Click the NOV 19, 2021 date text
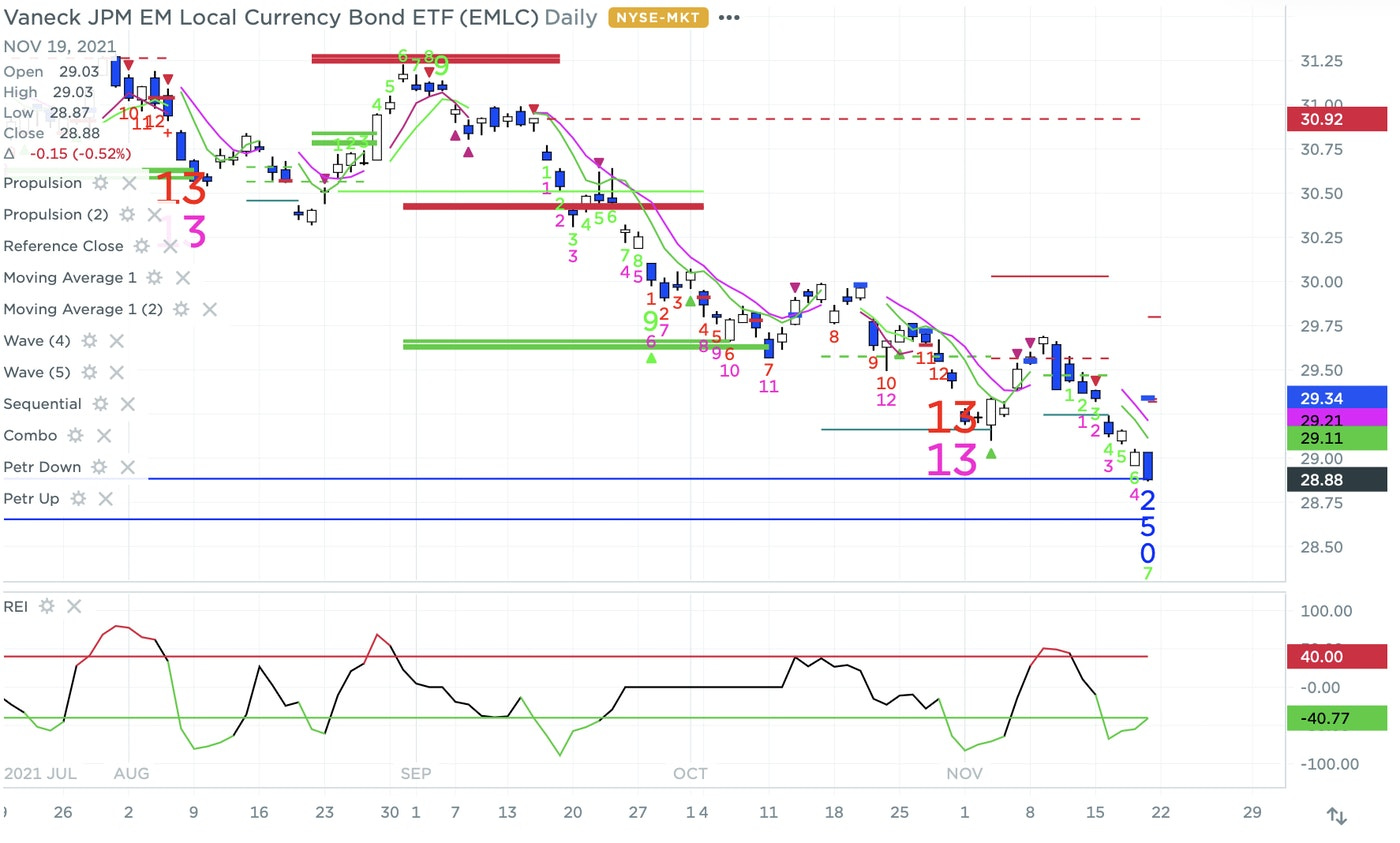This screenshot has height=843, width=1400. point(59,47)
